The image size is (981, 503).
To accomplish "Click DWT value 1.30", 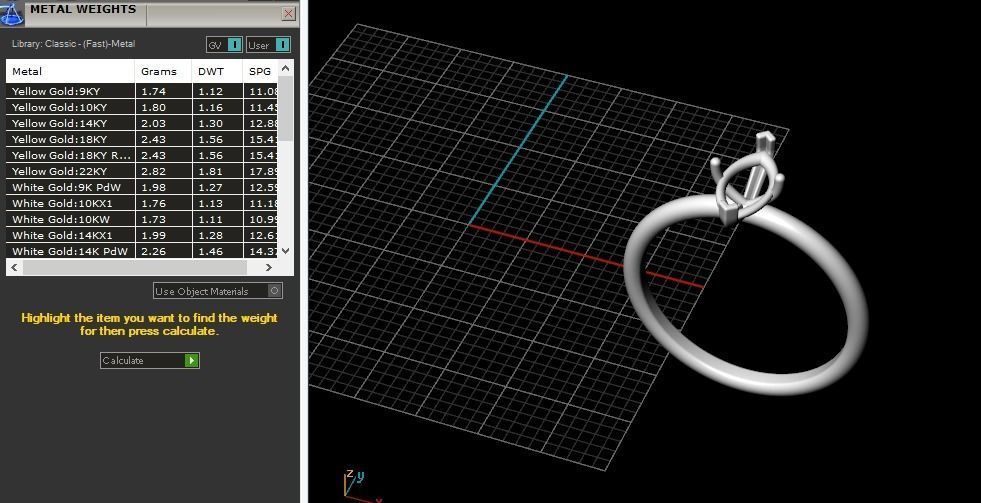I will 210,123.
